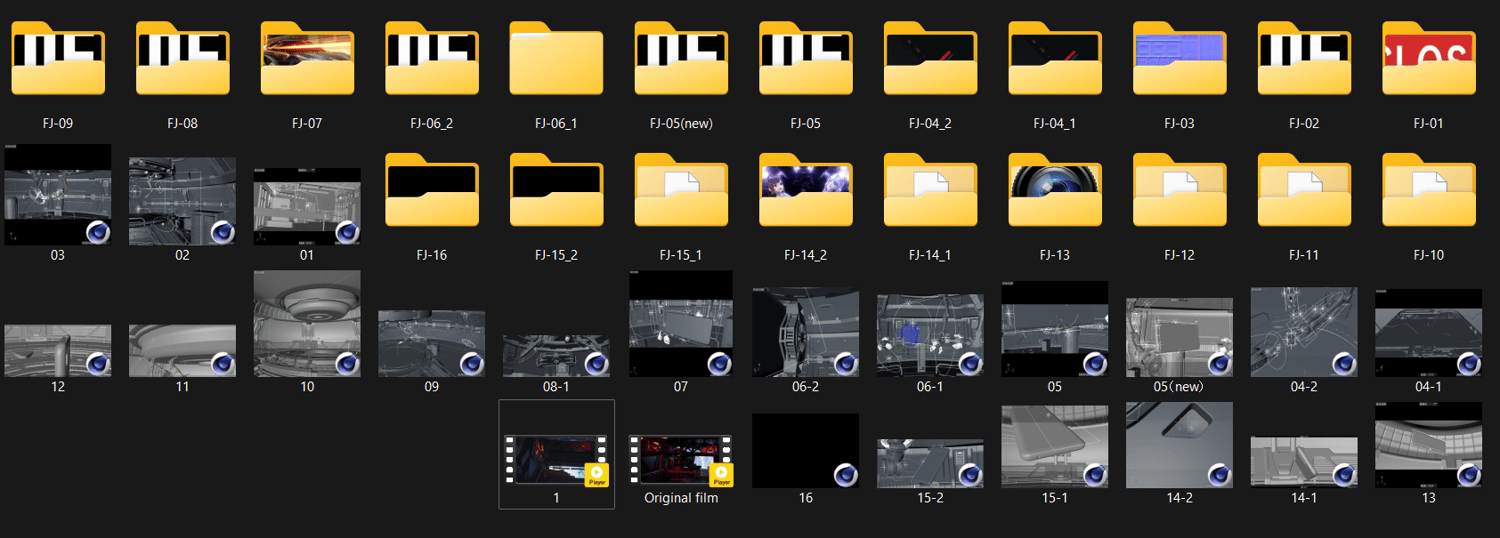The height and width of the screenshot is (538, 1500).
Task: Select Cinema 4D file 09 thumbnail
Action: click(432, 343)
